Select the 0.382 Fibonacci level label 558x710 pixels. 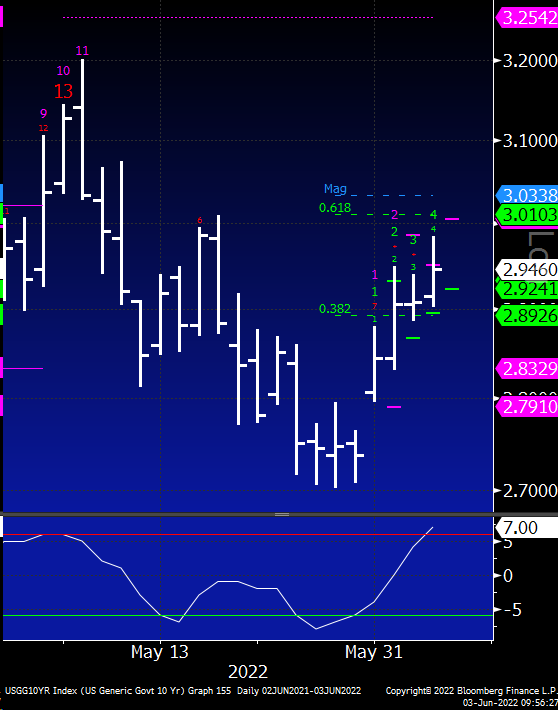(x=335, y=309)
